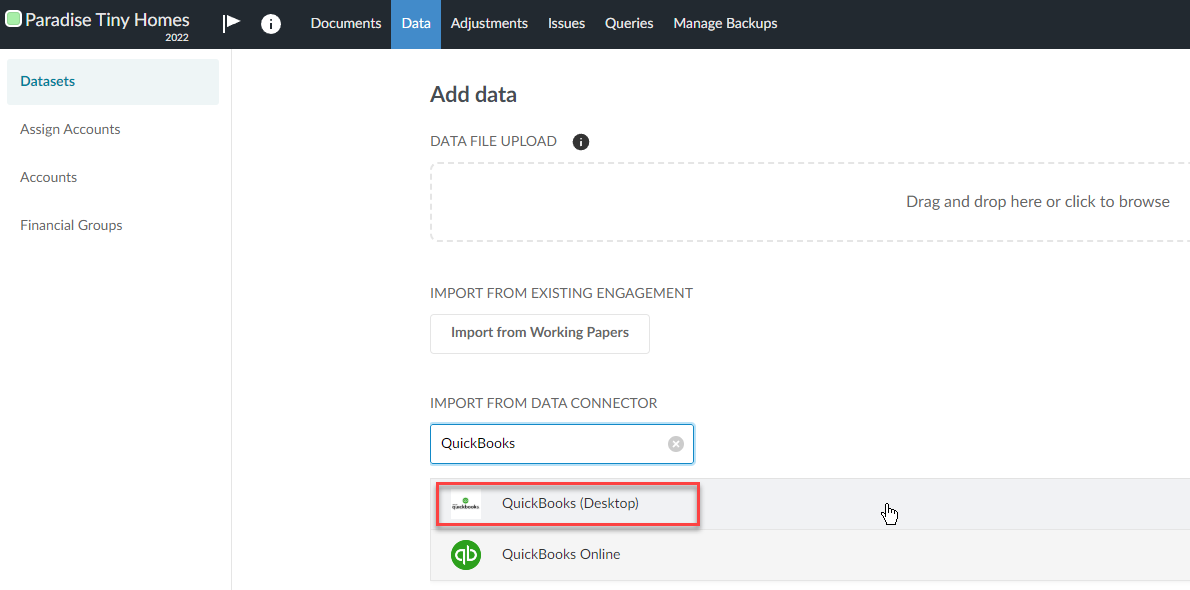Open the engagement info icon beside the flag
The image size is (1190, 590).
271,23
